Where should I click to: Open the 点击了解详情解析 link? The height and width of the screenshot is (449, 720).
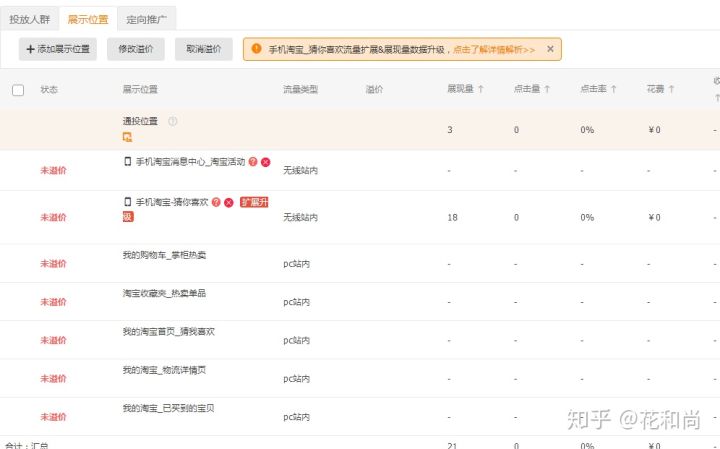click(494, 49)
